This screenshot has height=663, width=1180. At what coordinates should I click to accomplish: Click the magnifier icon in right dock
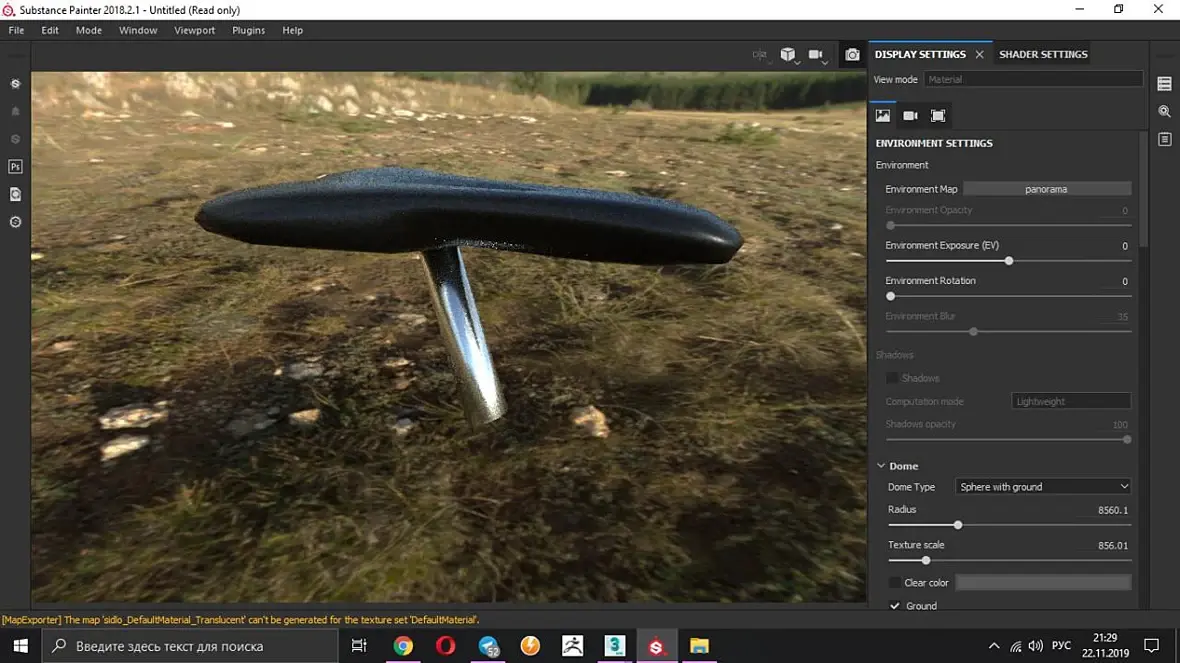coord(1164,112)
